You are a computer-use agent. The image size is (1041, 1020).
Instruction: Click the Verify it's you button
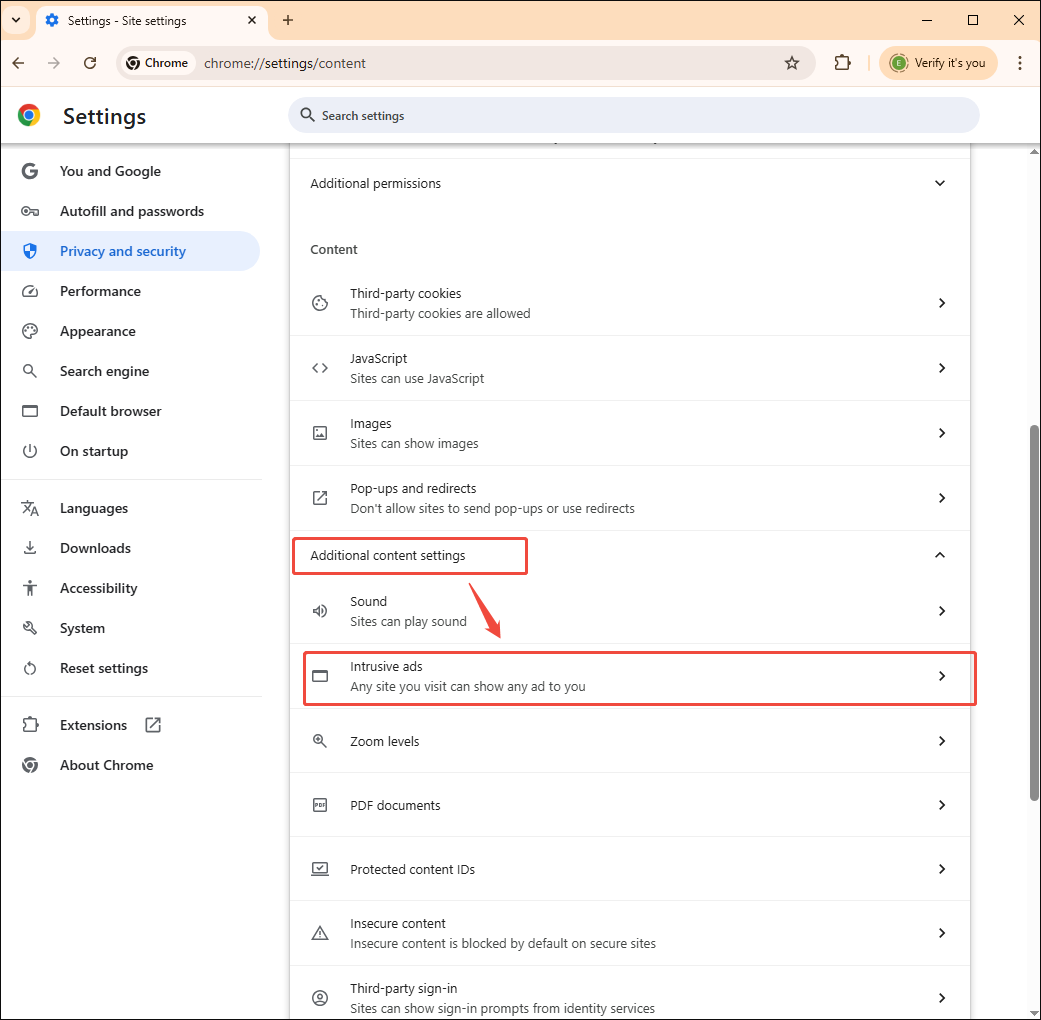(x=938, y=62)
